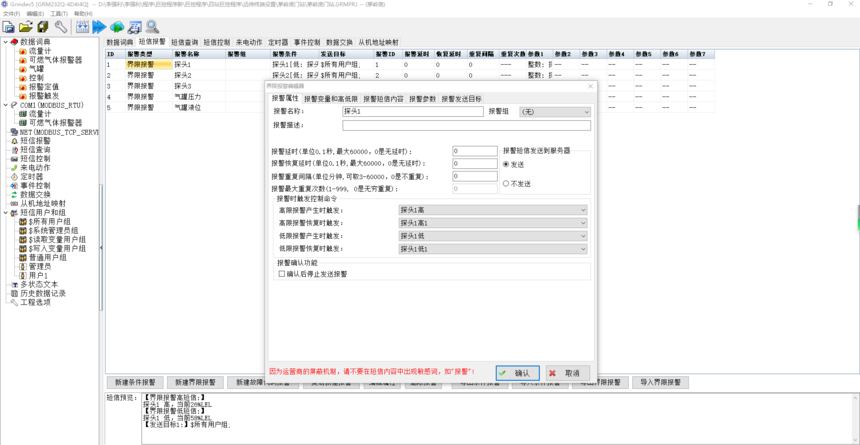Viewport: 860px width, 445px height.
Task: Select $所有用户组 in the tree
Action: click(49, 221)
